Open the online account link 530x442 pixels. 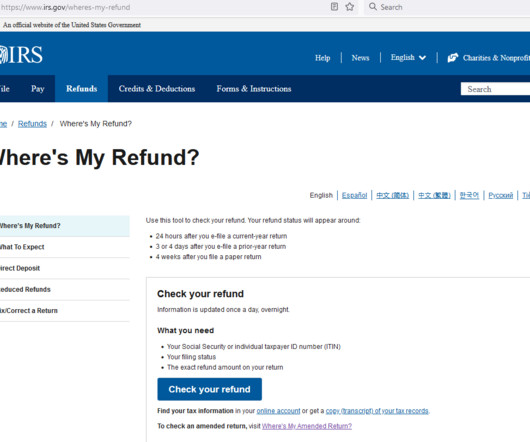click(x=278, y=411)
